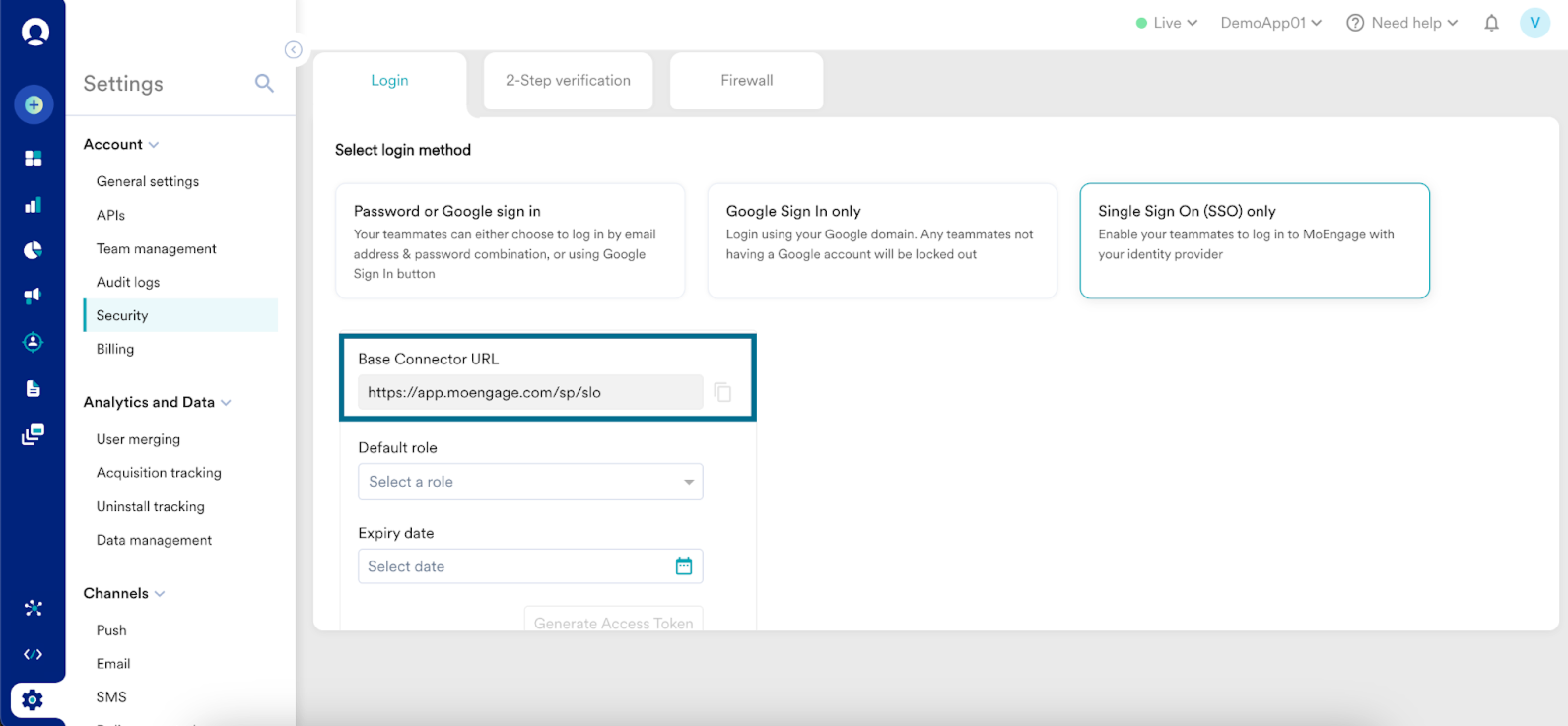
Task: Click the blue plus create button
Action: pyautogui.click(x=34, y=105)
